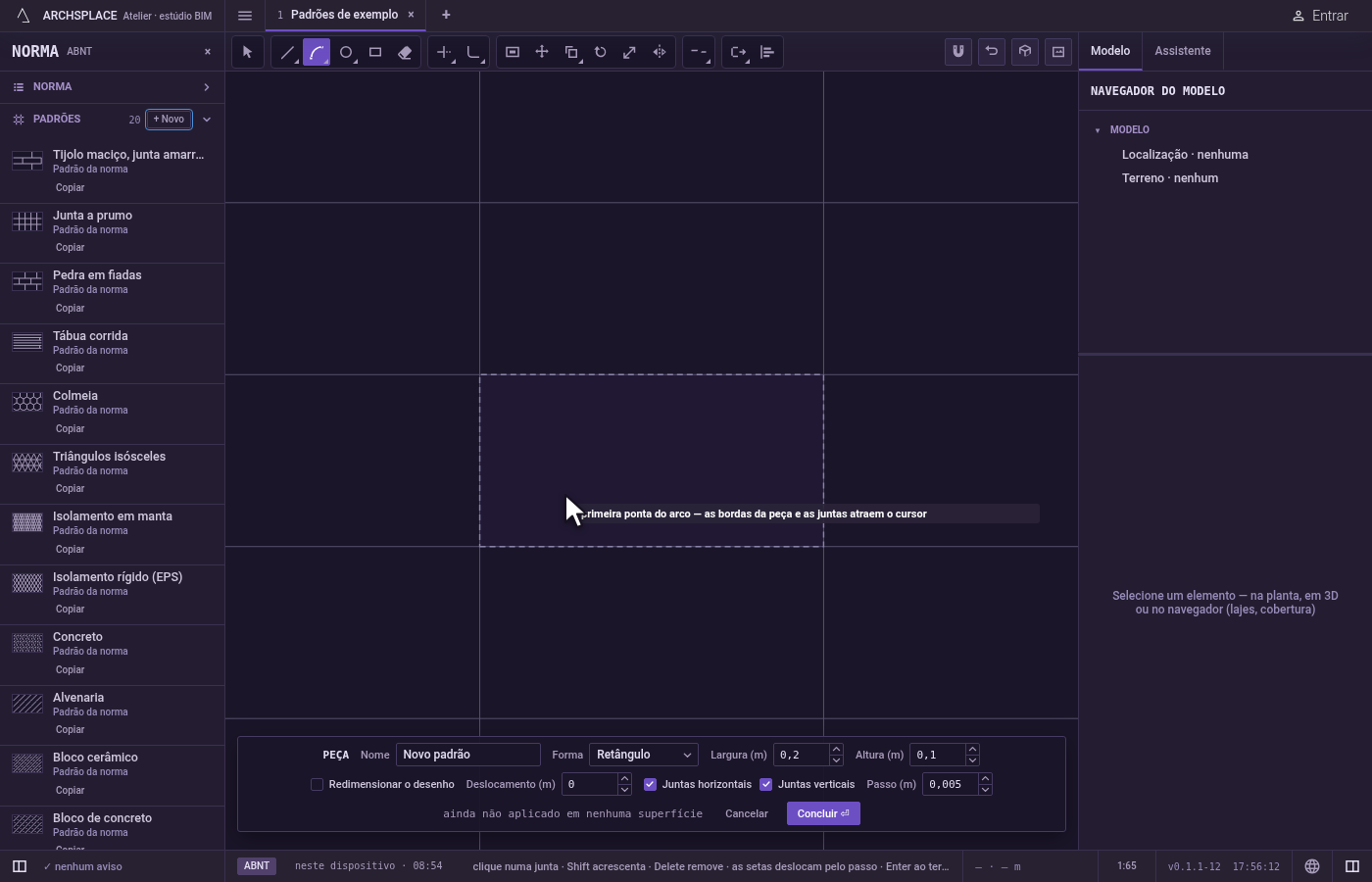The width and height of the screenshot is (1372, 882).
Task: Select the circle shape tool
Action: coord(346,52)
